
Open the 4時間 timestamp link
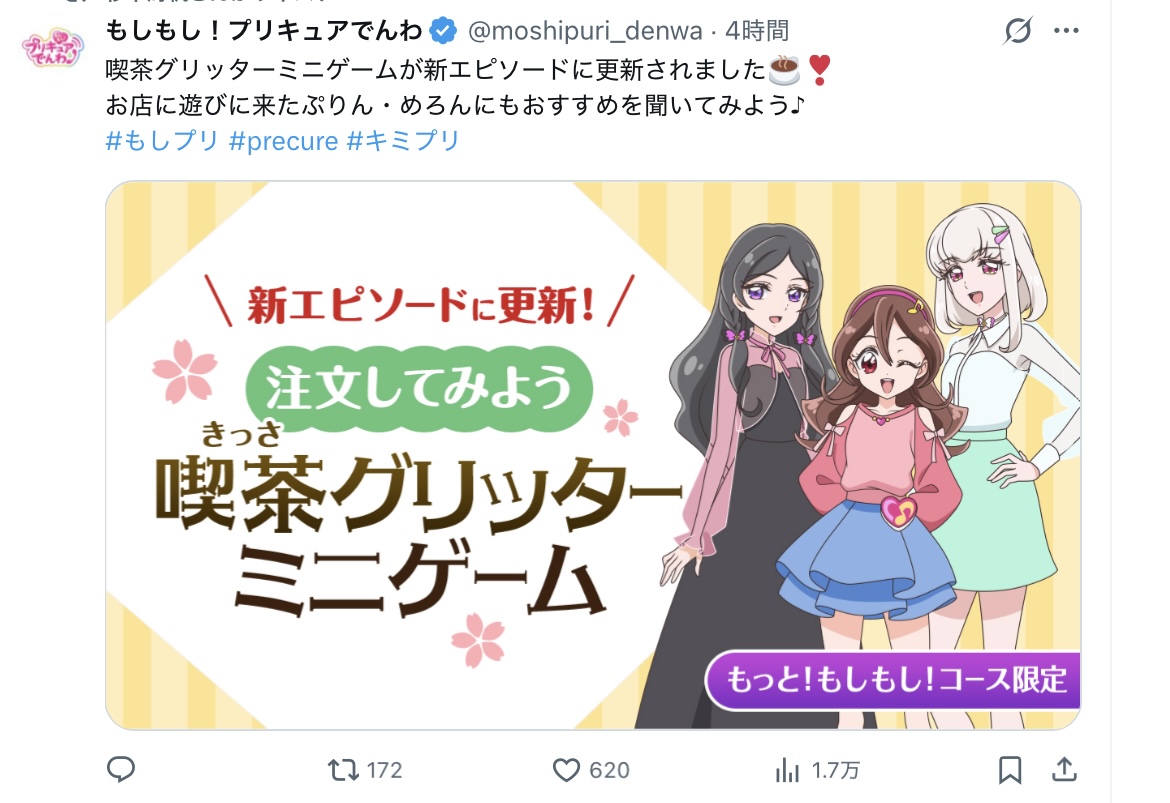(757, 31)
